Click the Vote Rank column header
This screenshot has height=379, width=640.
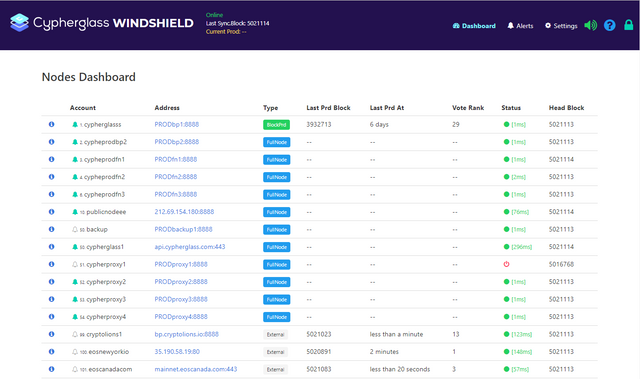tap(468, 108)
